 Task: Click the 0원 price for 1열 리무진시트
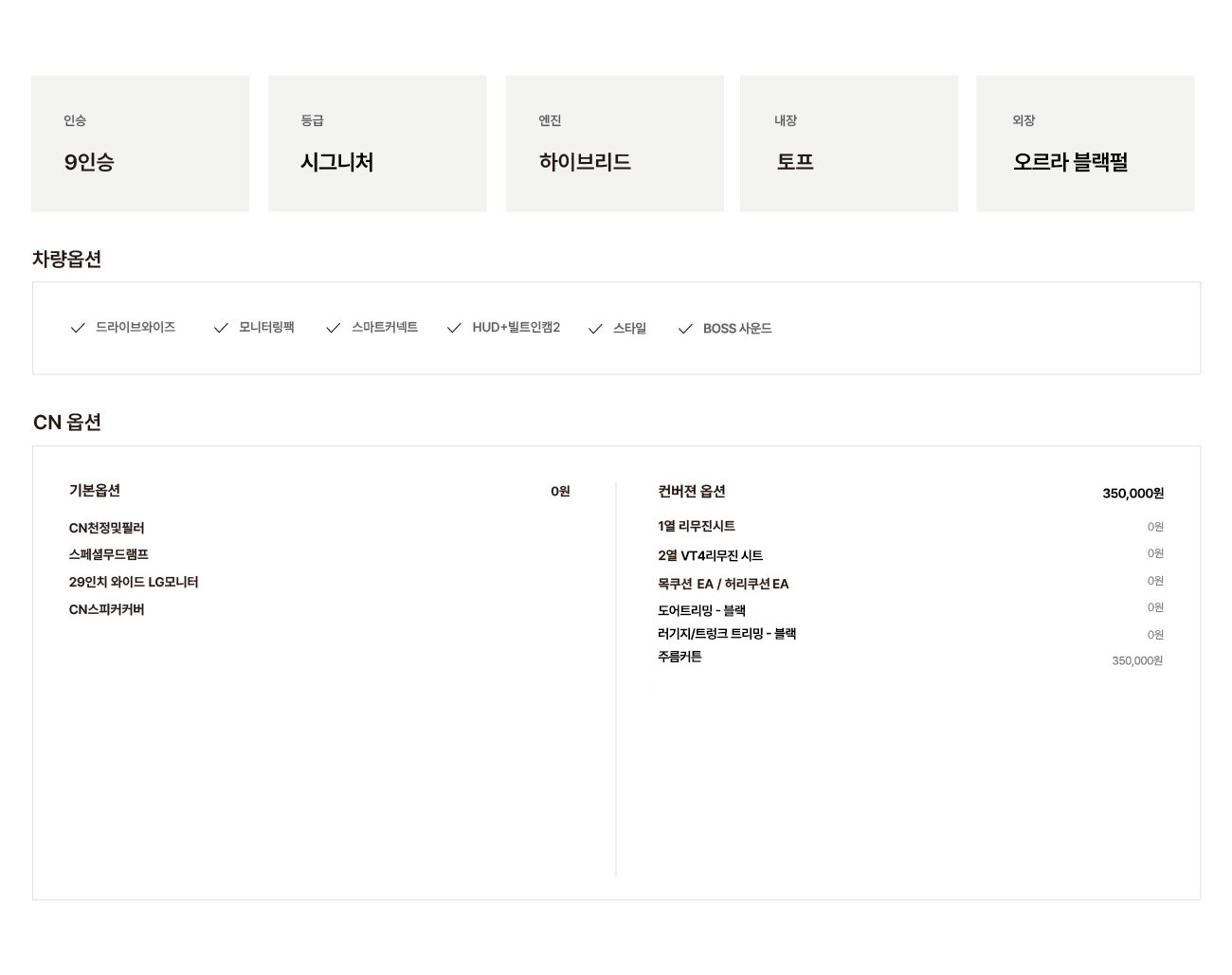(1155, 527)
